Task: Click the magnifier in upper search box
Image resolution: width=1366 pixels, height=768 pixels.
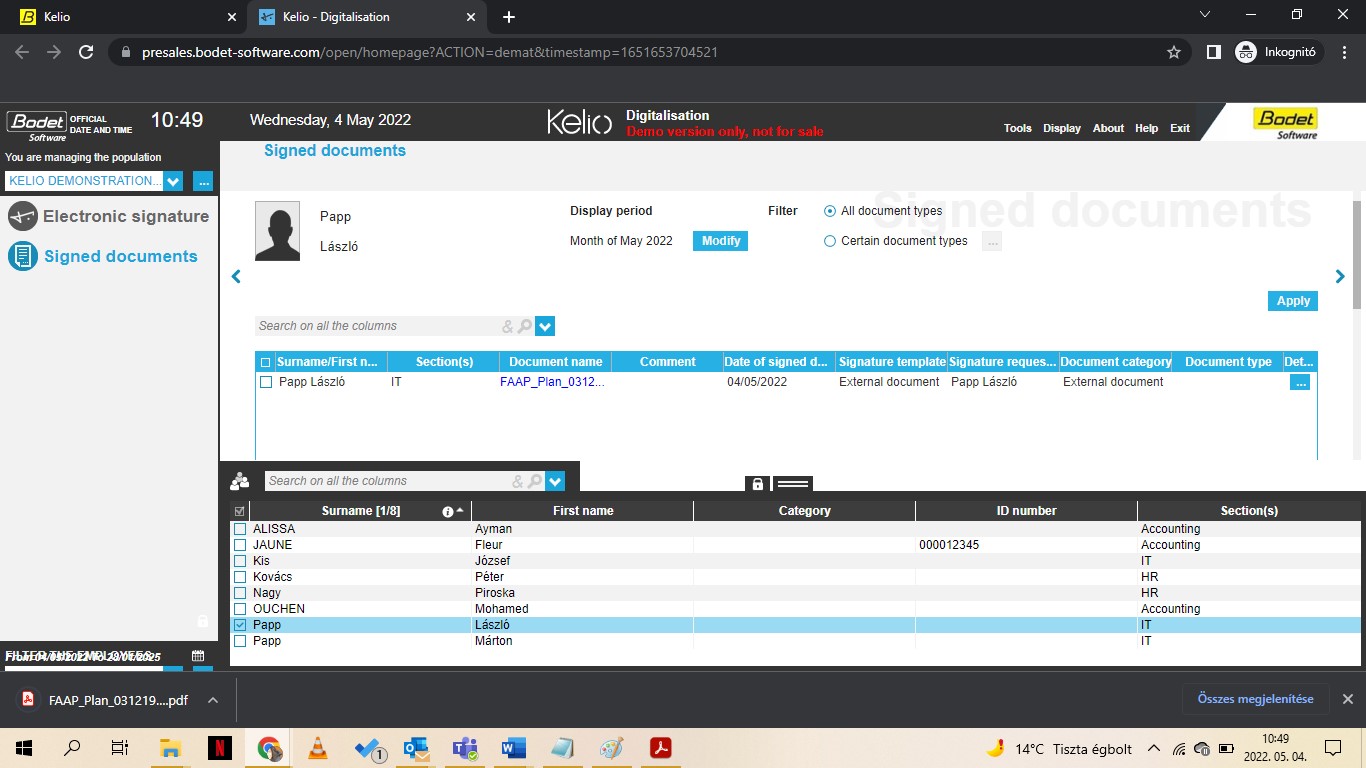Action: (525, 326)
